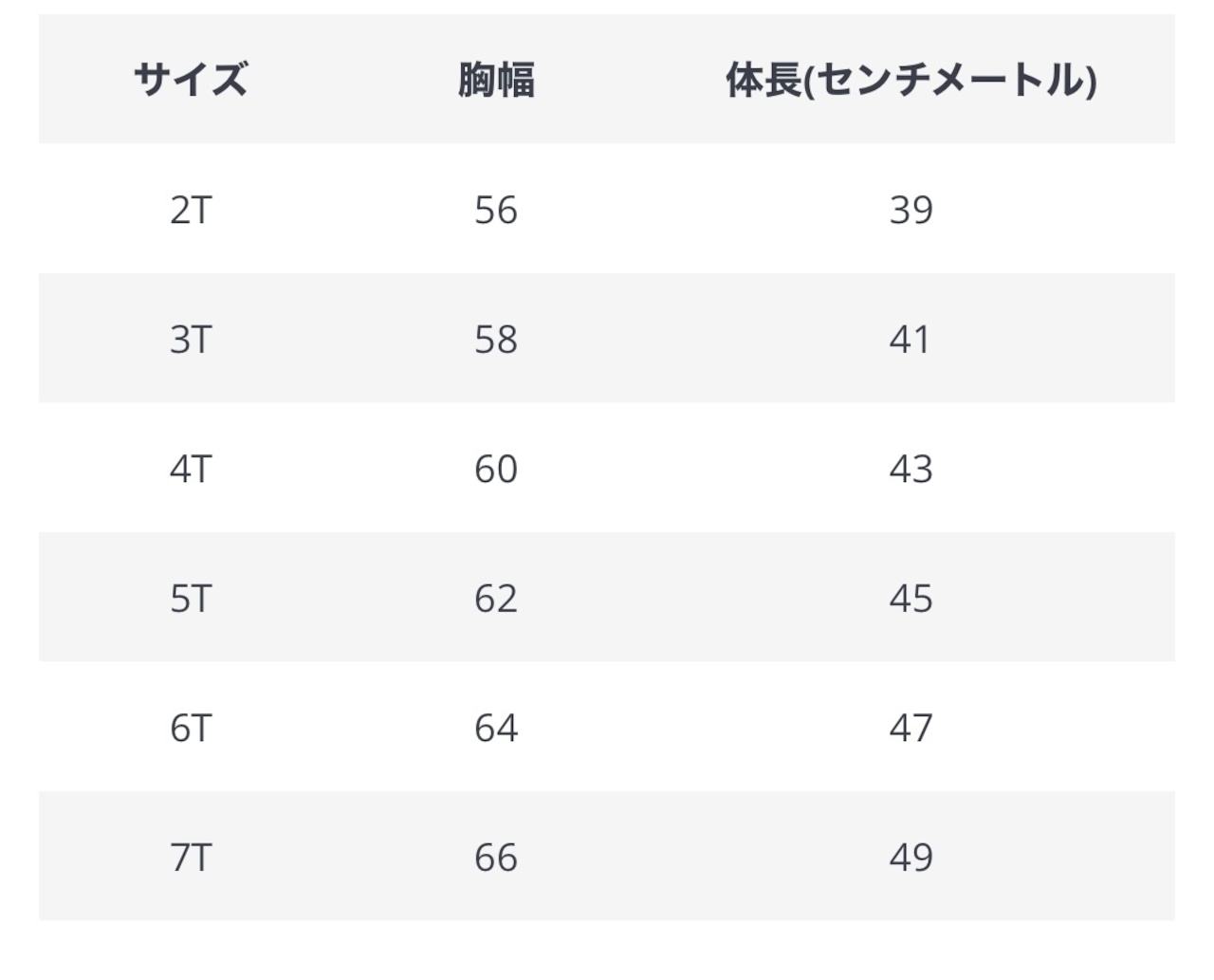This screenshot has width=1214, height=980.
Task: Click chest width value 60
Action: click(x=496, y=469)
